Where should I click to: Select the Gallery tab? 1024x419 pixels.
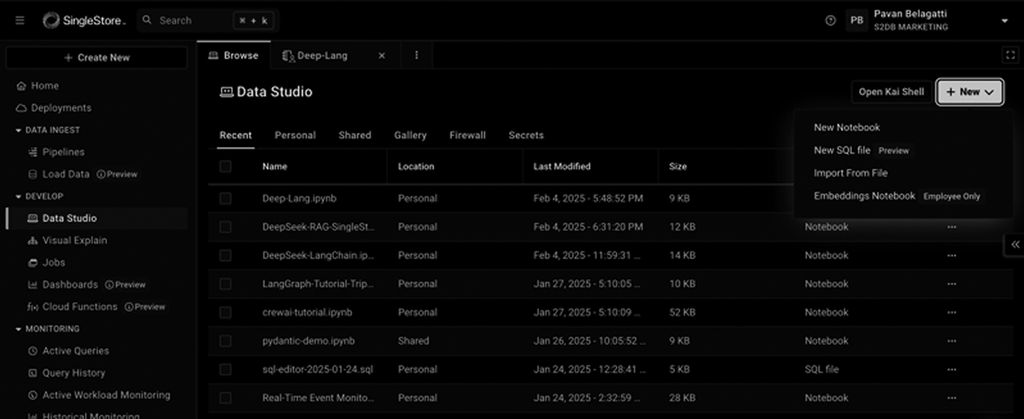(x=410, y=136)
